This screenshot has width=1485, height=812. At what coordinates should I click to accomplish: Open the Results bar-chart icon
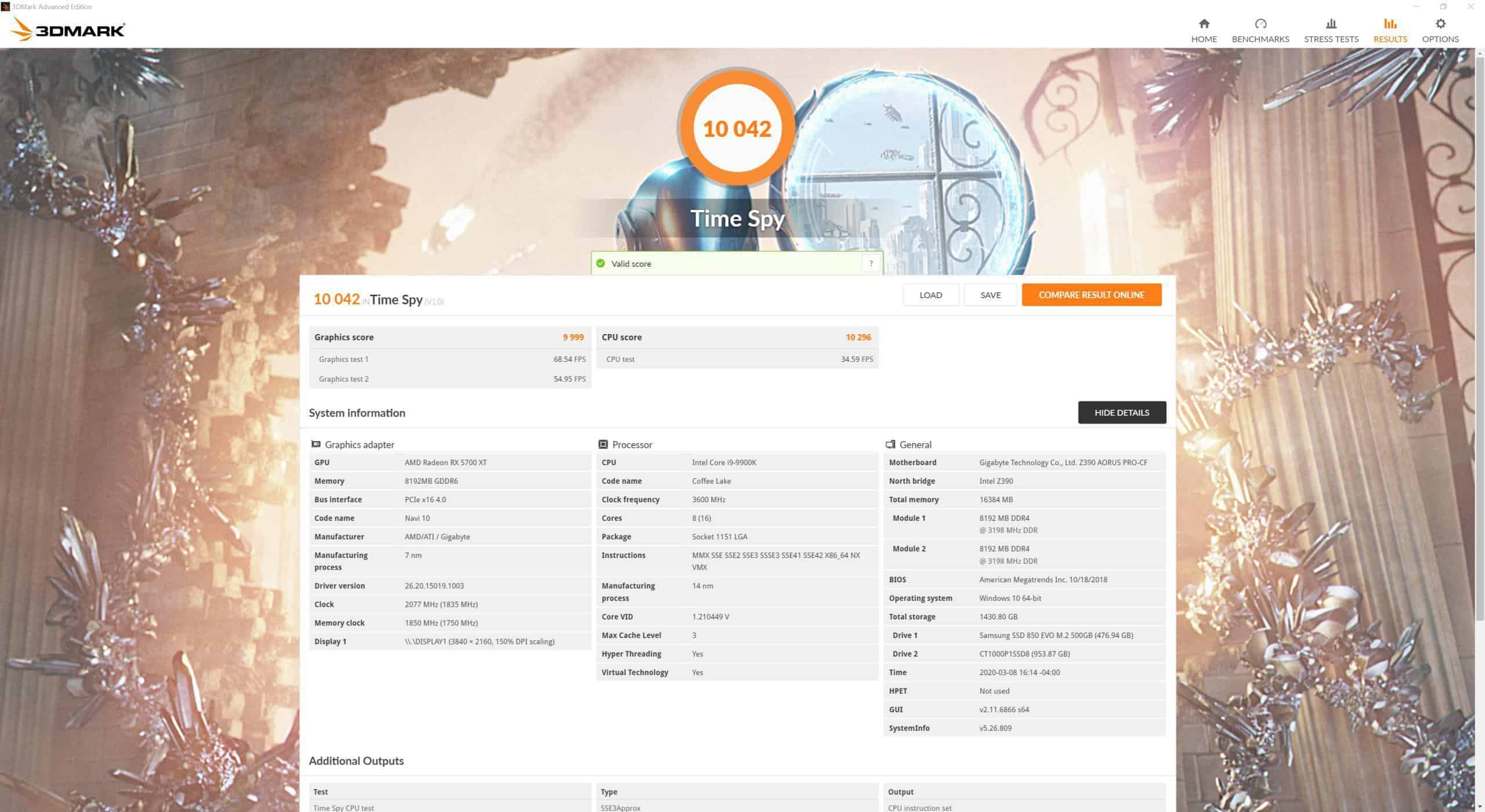pyautogui.click(x=1390, y=24)
